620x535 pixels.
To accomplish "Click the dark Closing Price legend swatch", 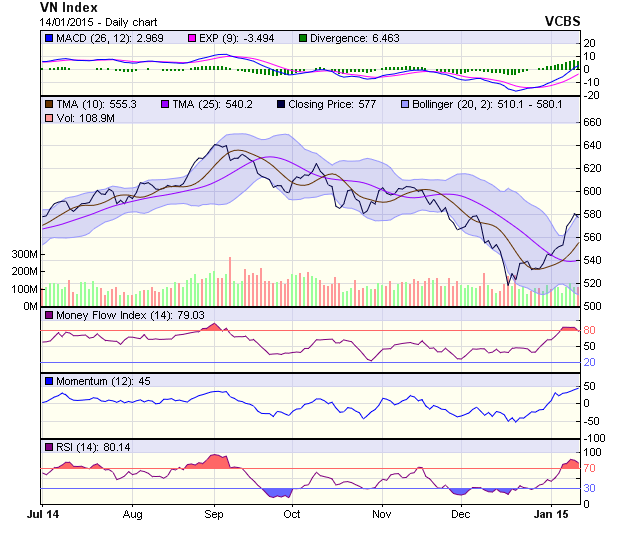I will (x=284, y=104).
